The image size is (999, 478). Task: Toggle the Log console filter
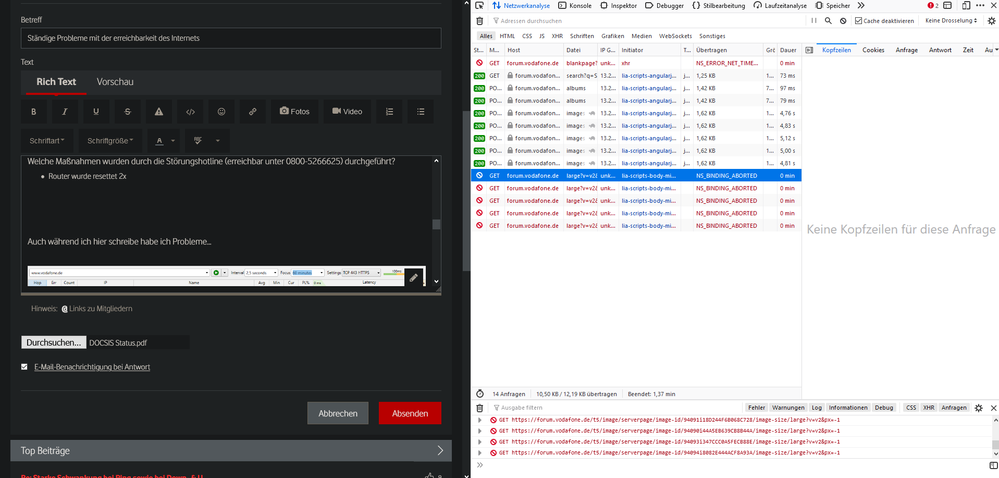817,407
